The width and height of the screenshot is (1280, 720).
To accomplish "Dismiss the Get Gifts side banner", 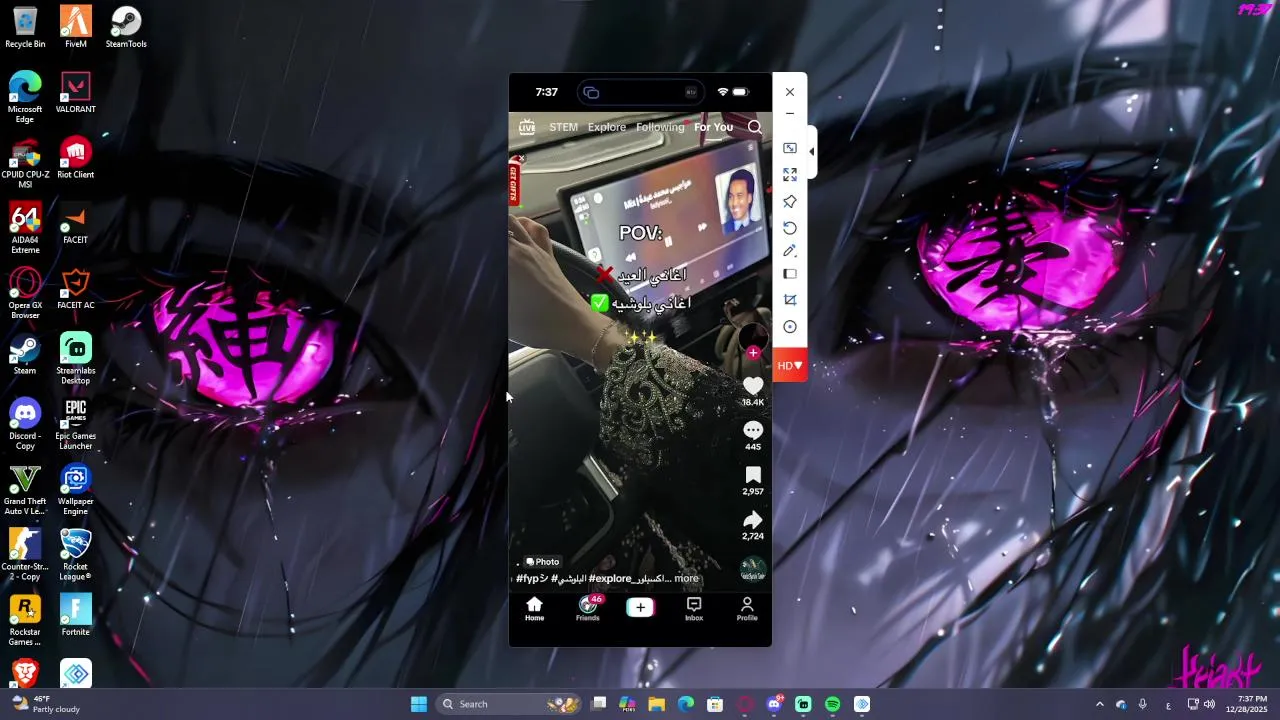I will pyautogui.click(x=521, y=158).
